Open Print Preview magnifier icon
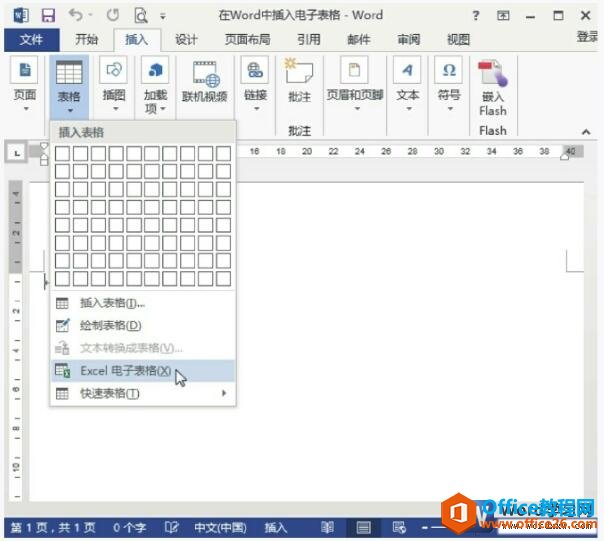 point(141,16)
